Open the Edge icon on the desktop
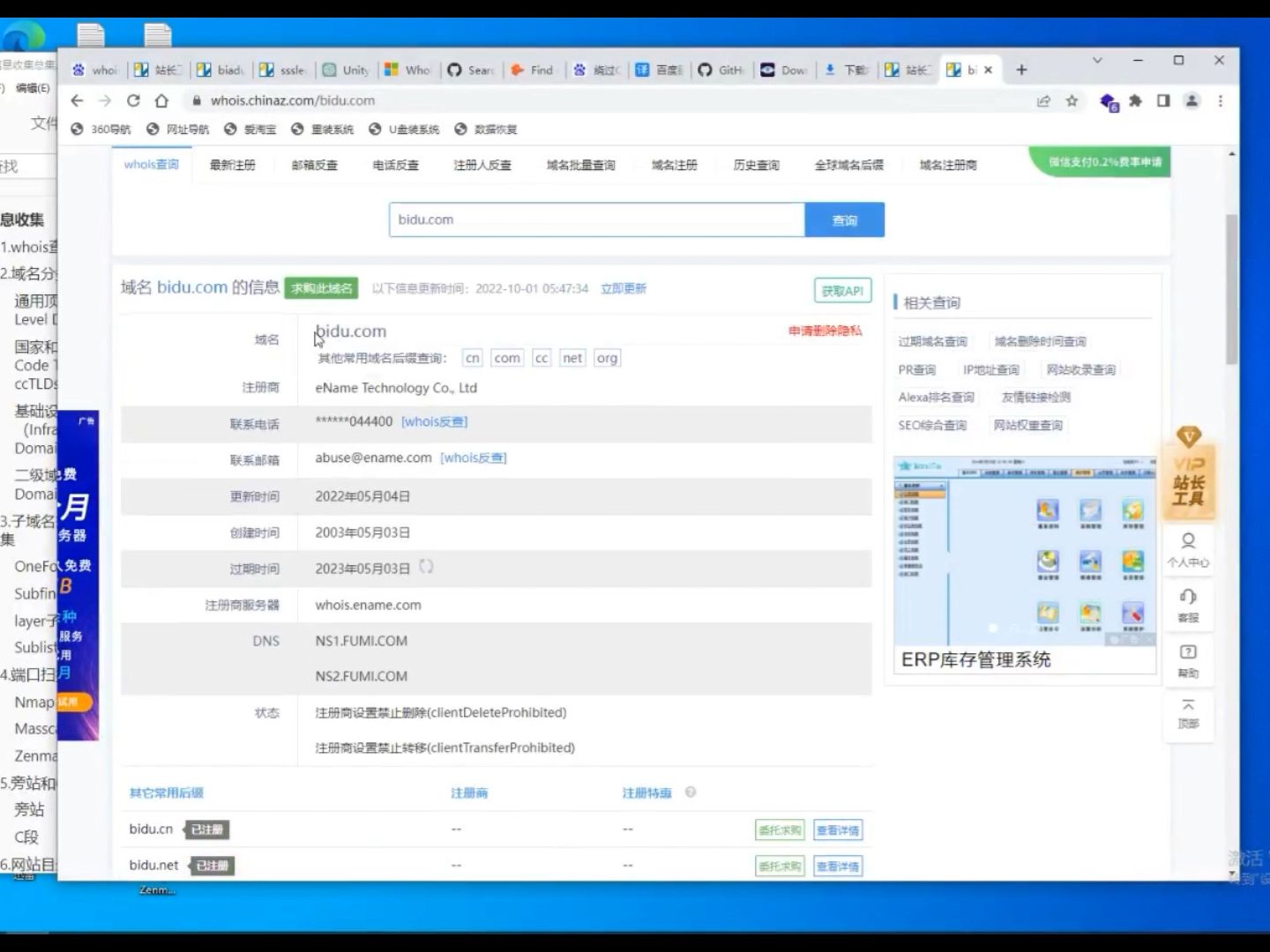Viewport: 1270px width, 952px height. [24, 38]
